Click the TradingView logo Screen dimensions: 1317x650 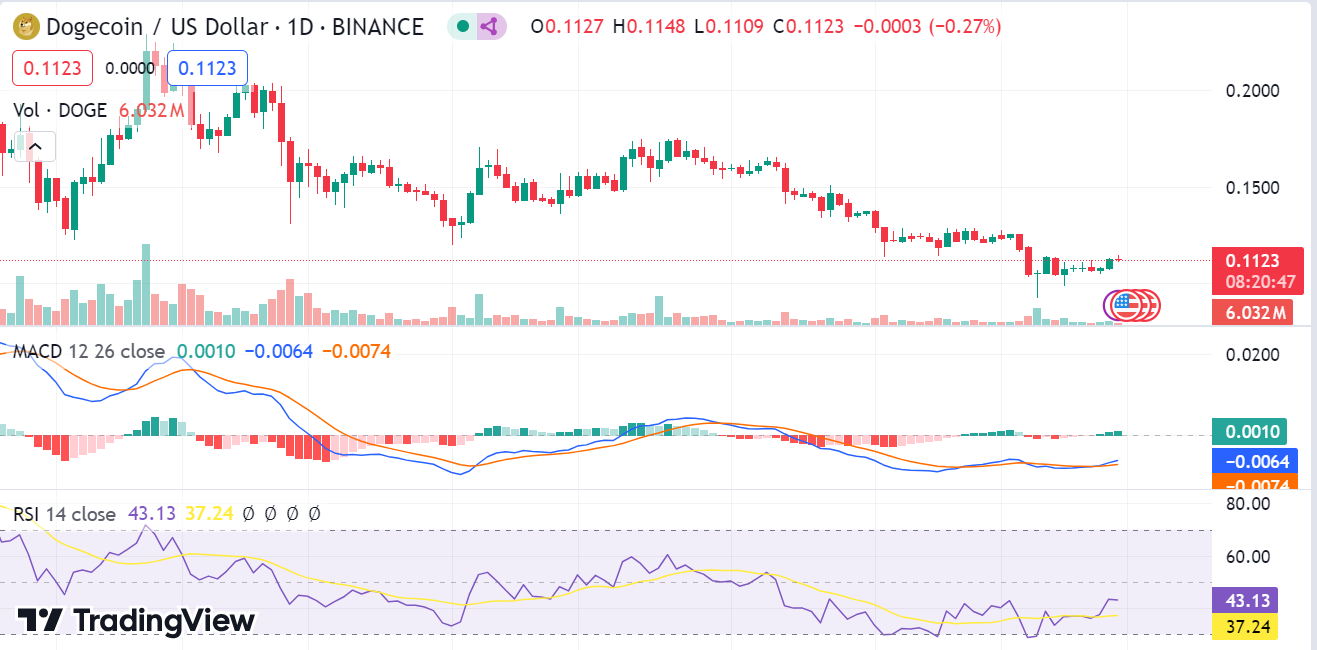(x=136, y=620)
